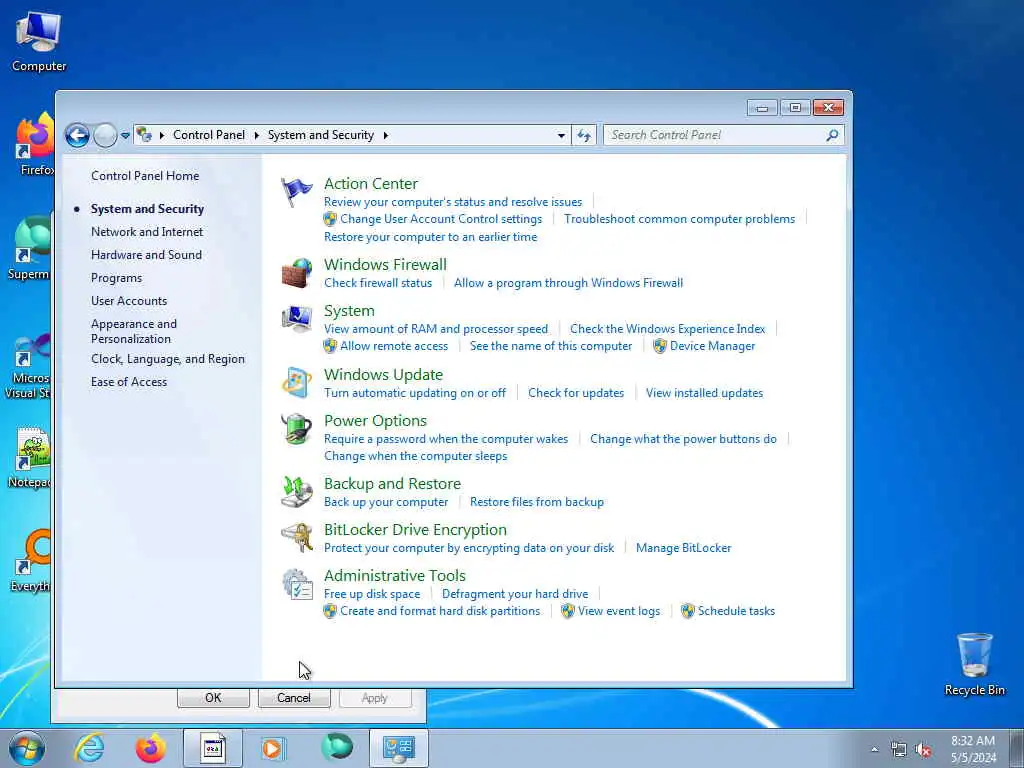This screenshot has height=768, width=1024.
Task: Select Network and Internet category
Action: [147, 232]
